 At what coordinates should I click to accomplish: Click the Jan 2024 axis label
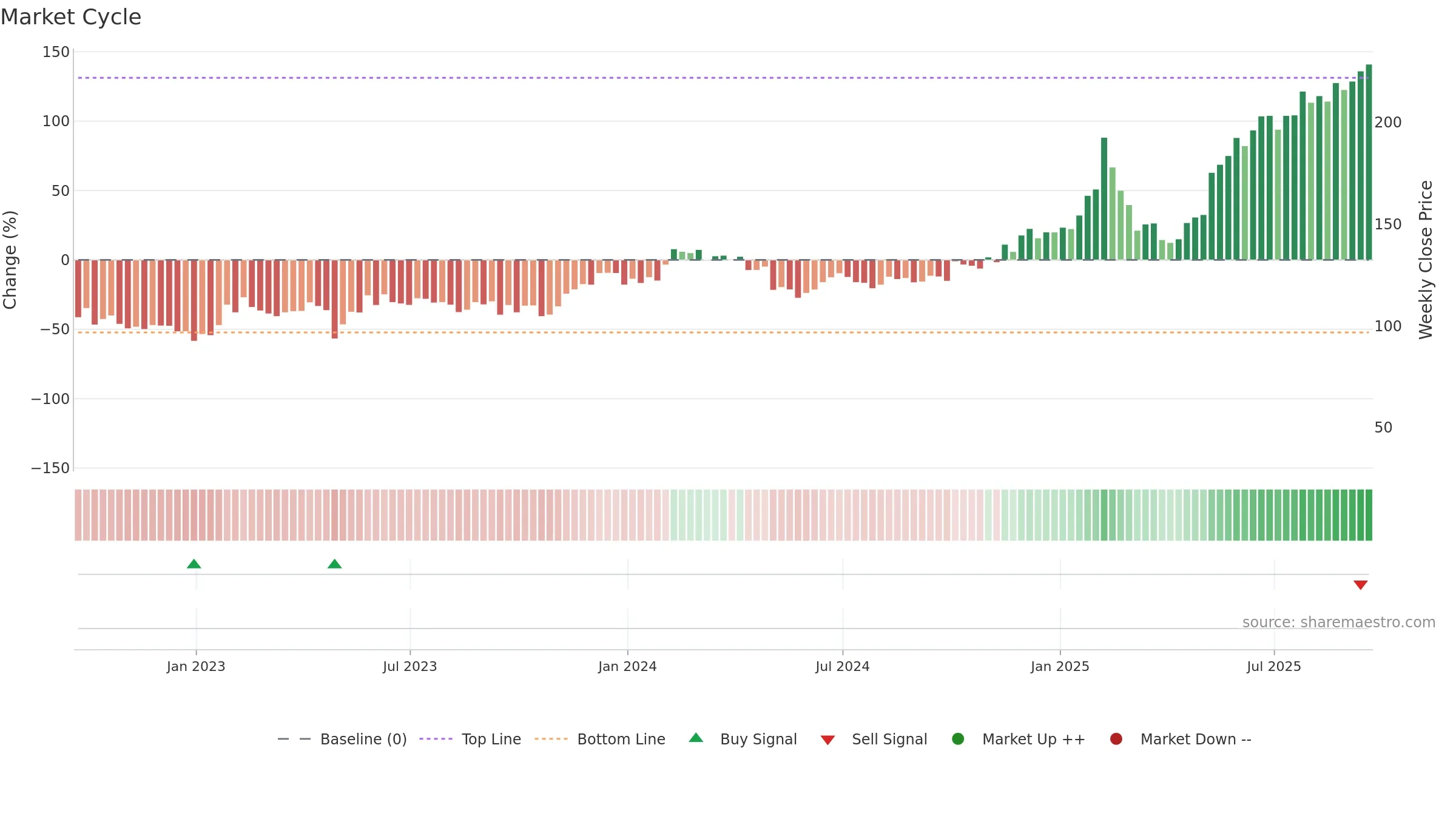tap(627, 666)
